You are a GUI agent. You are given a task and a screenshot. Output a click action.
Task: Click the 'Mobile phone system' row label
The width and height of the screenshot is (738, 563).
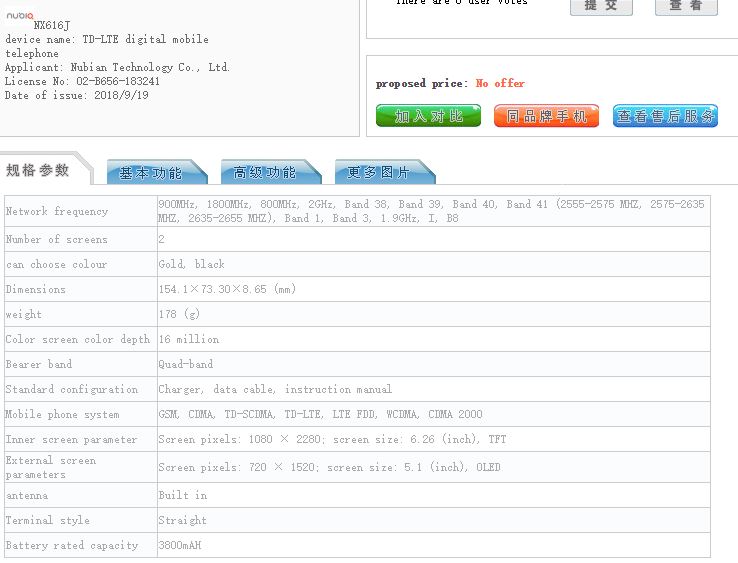pos(63,414)
